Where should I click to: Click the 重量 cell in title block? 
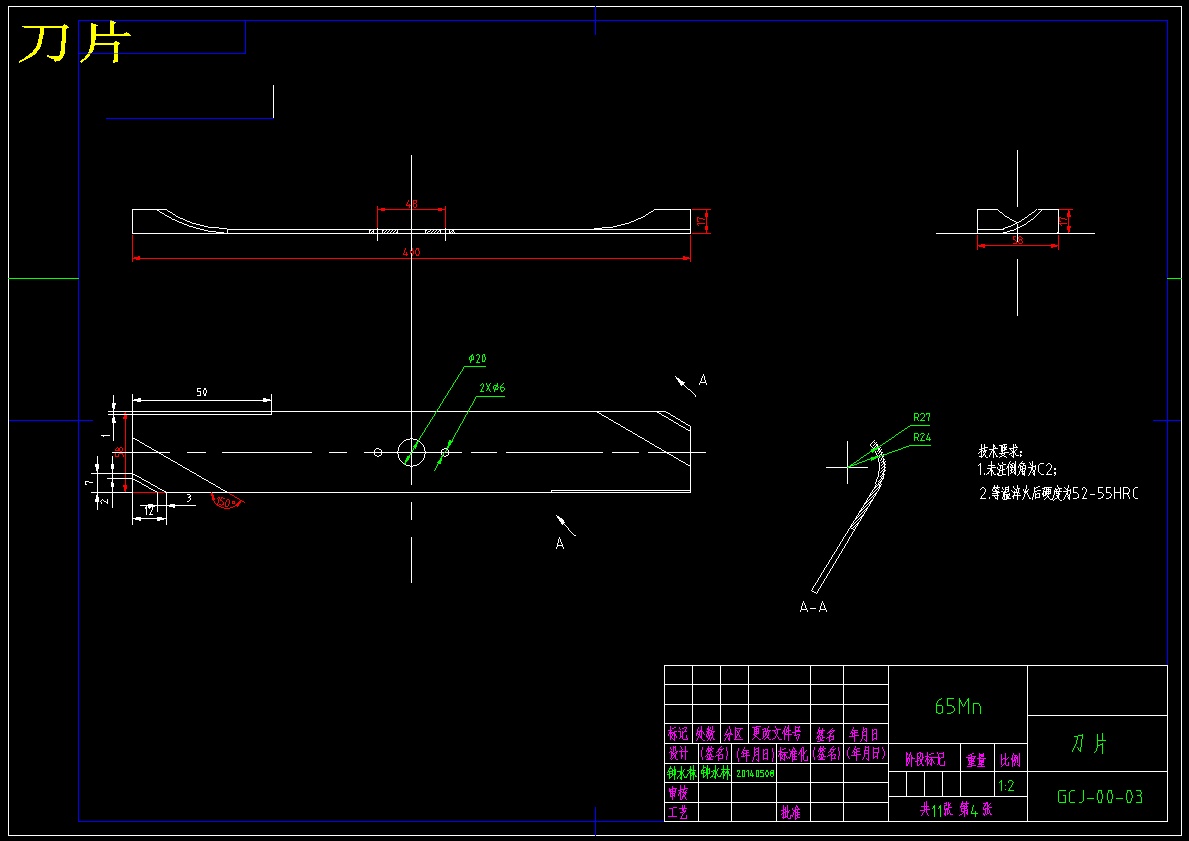[976, 760]
